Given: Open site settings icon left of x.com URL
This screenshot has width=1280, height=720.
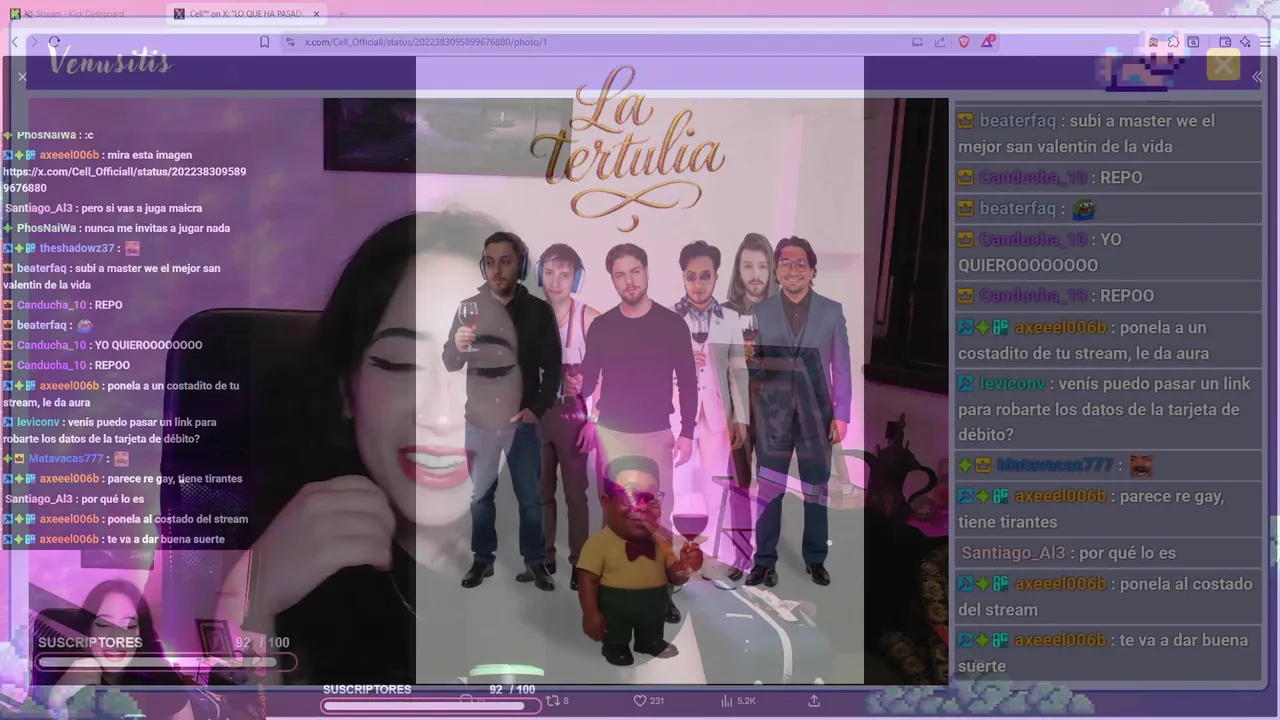Looking at the screenshot, I should pos(290,42).
